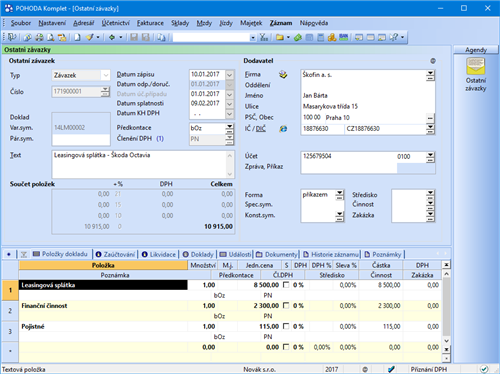Click the printer icon in the toolbar
This screenshot has width=500, height=374.
click(x=39, y=37)
